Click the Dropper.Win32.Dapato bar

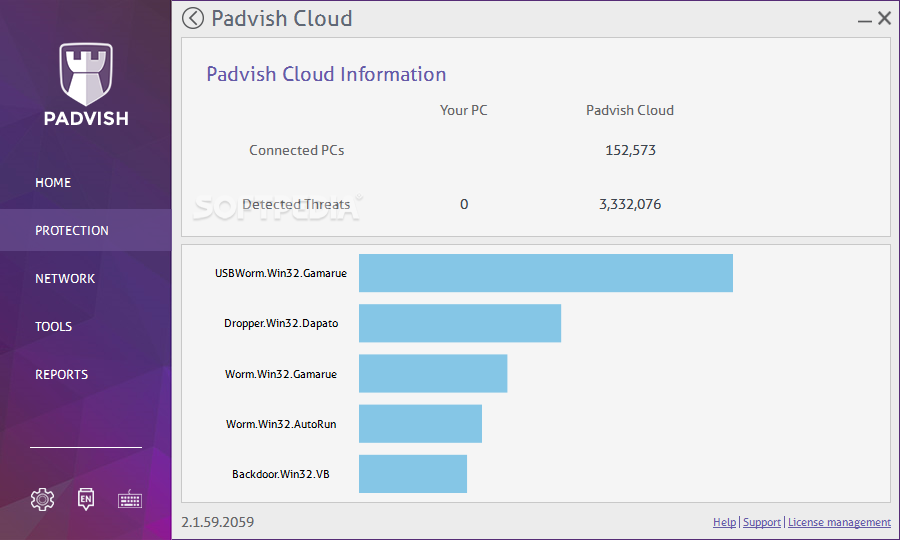[460, 323]
